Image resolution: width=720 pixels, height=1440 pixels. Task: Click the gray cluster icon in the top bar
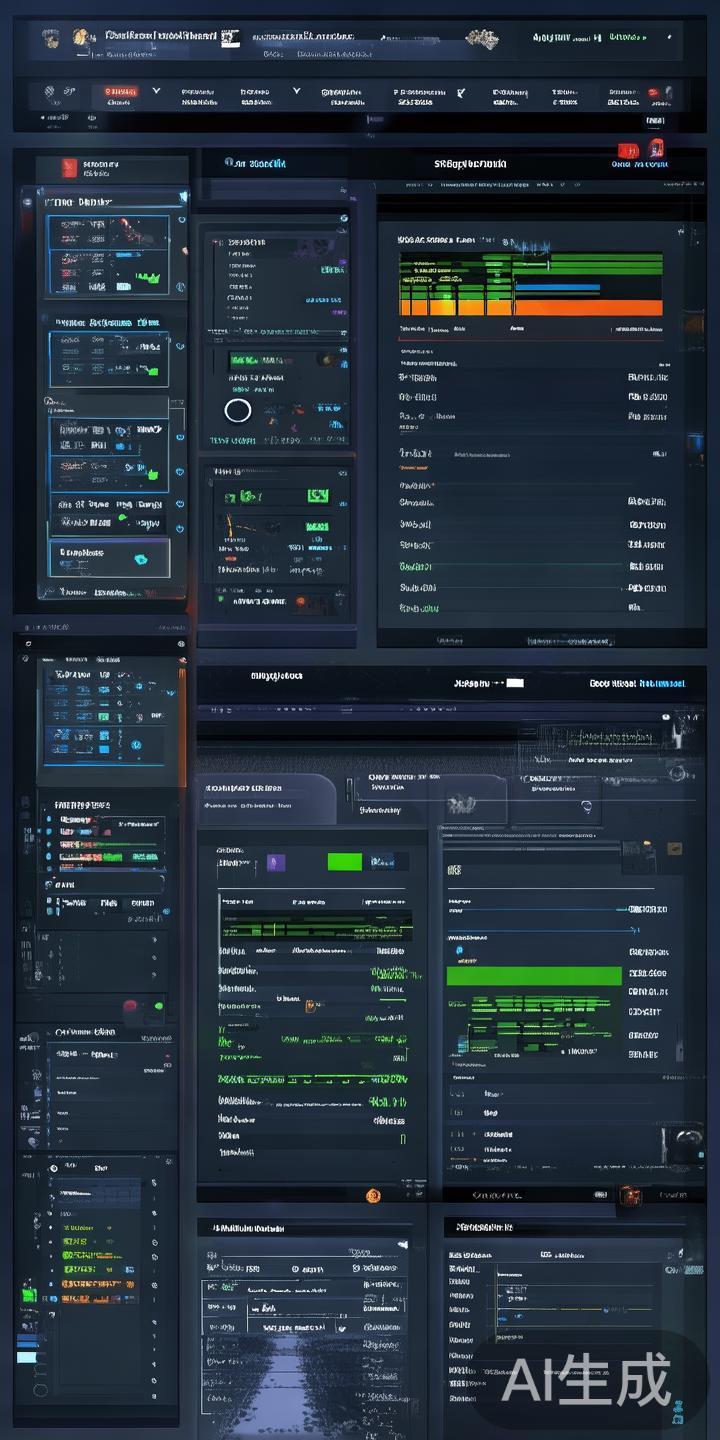(x=482, y=39)
